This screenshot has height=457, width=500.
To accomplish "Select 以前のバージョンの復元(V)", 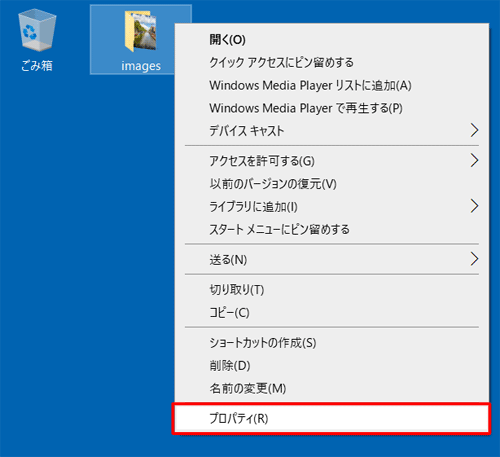I will click(x=332, y=184).
